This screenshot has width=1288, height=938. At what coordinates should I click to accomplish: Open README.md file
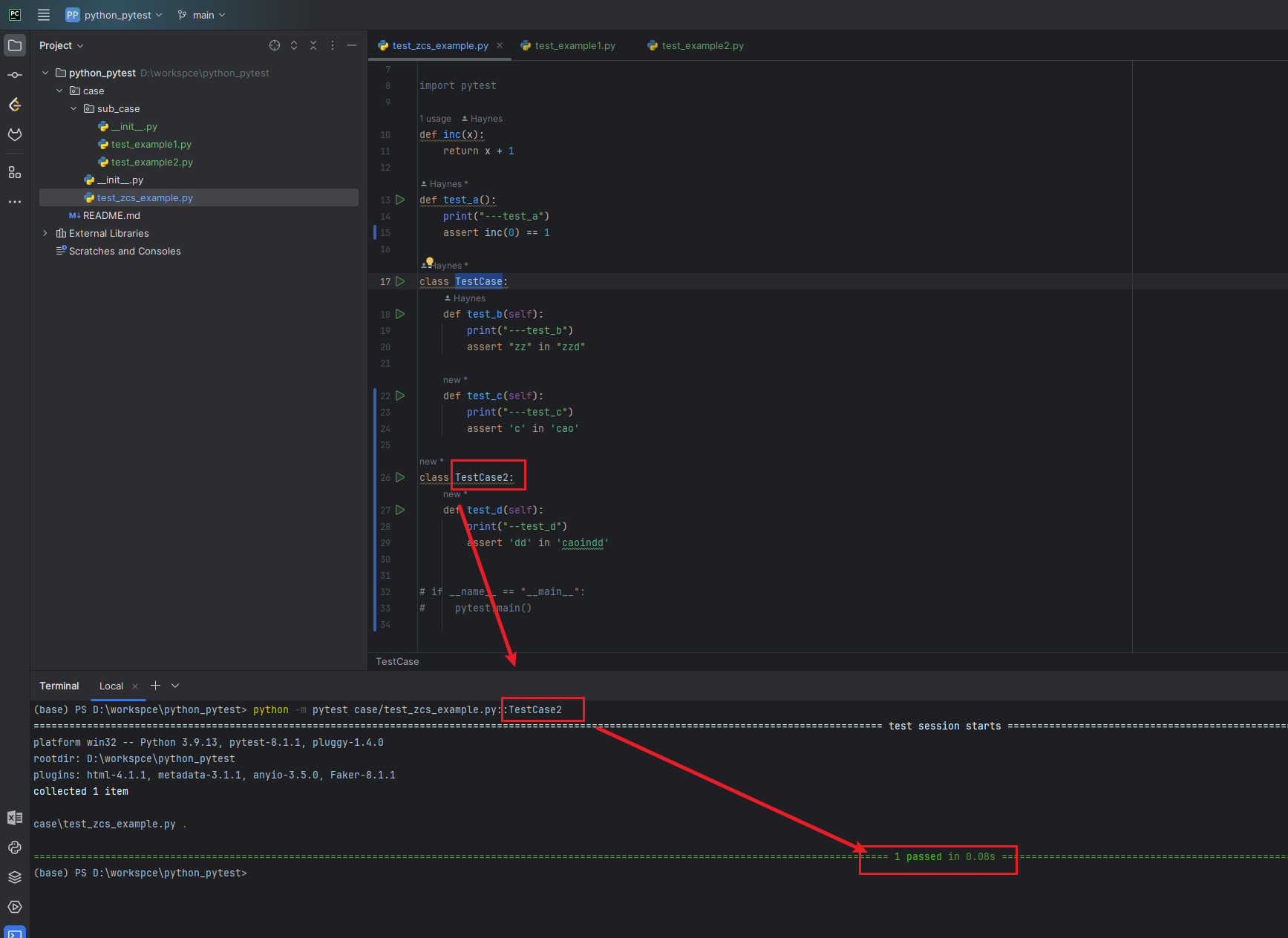pyautogui.click(x=111, y=215)
